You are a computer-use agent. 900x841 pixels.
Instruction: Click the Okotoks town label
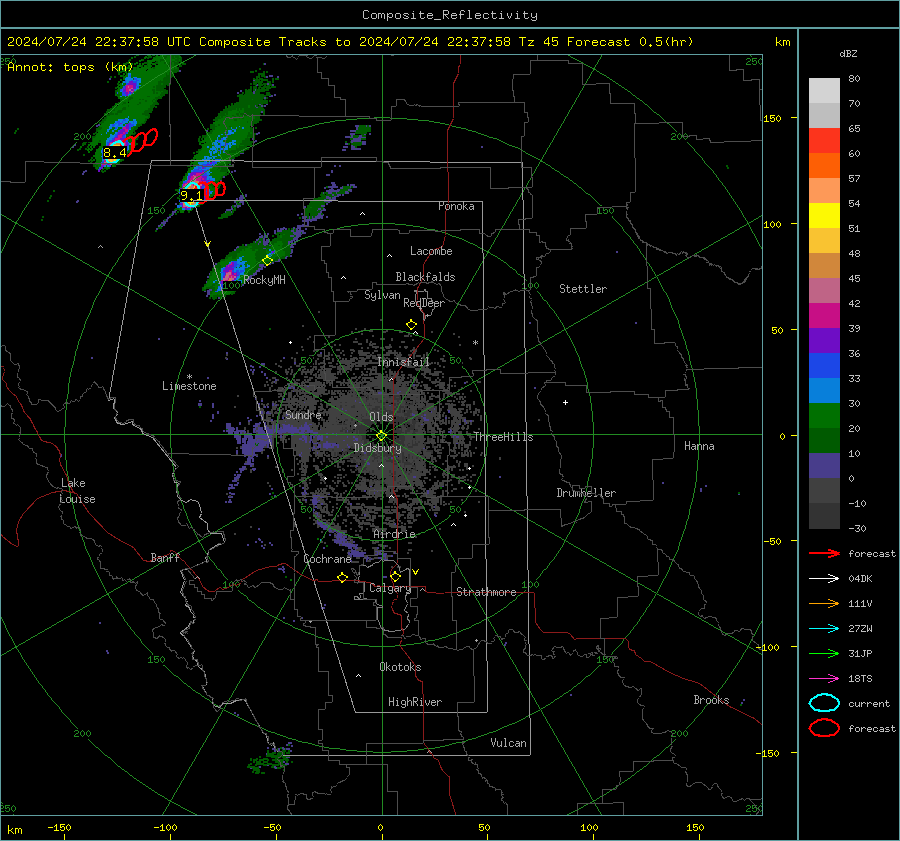click(x=400, y=667)
